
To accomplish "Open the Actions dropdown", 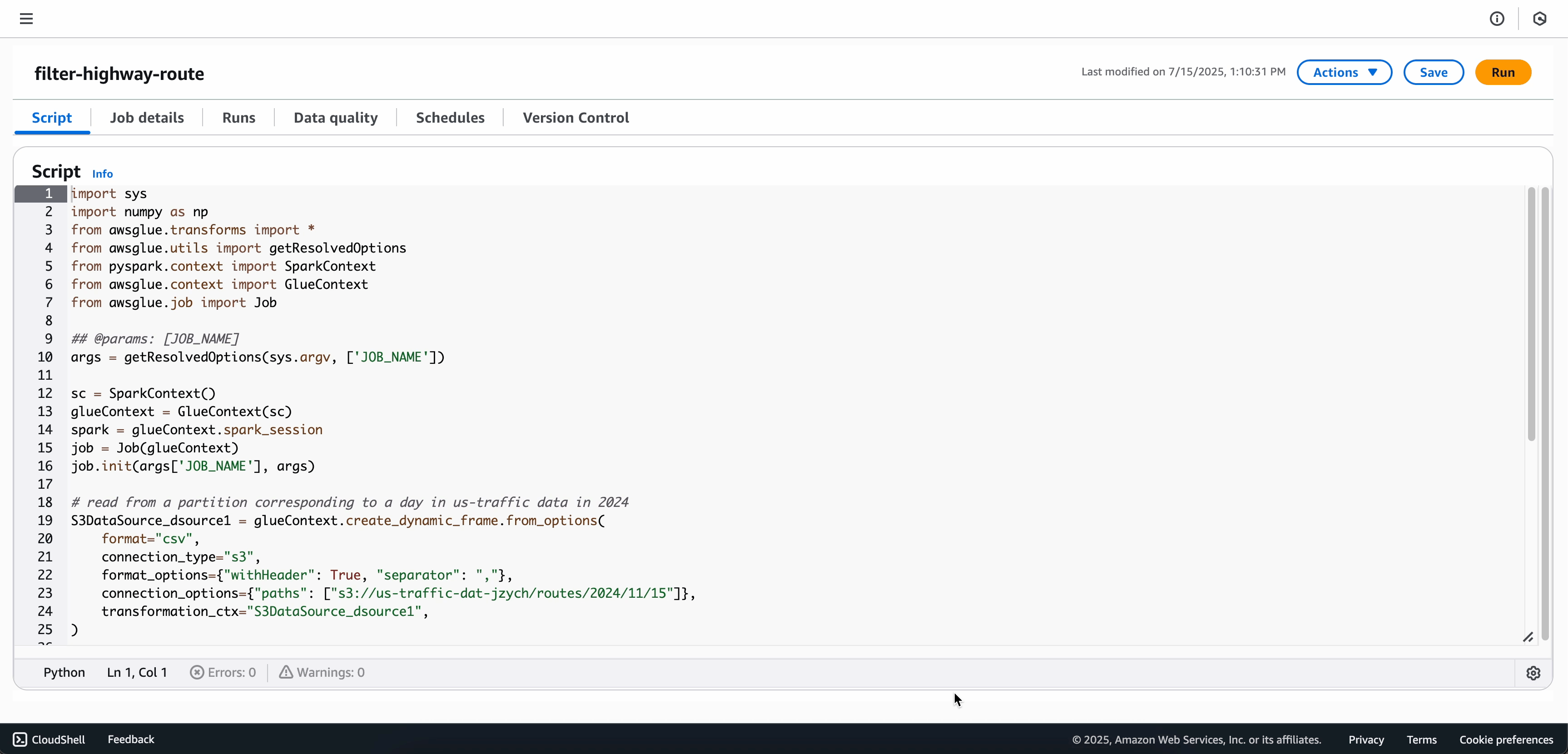I will (x=1345, y=72).
